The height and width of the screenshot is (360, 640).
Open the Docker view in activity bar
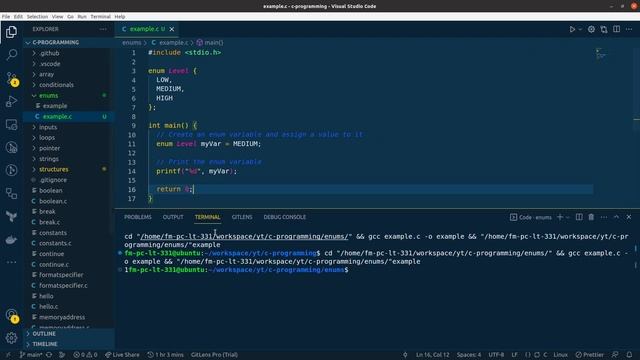(11, 240)
